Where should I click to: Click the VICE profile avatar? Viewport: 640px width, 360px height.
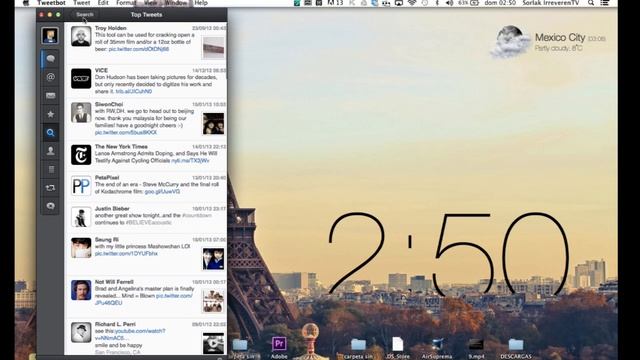81,79
